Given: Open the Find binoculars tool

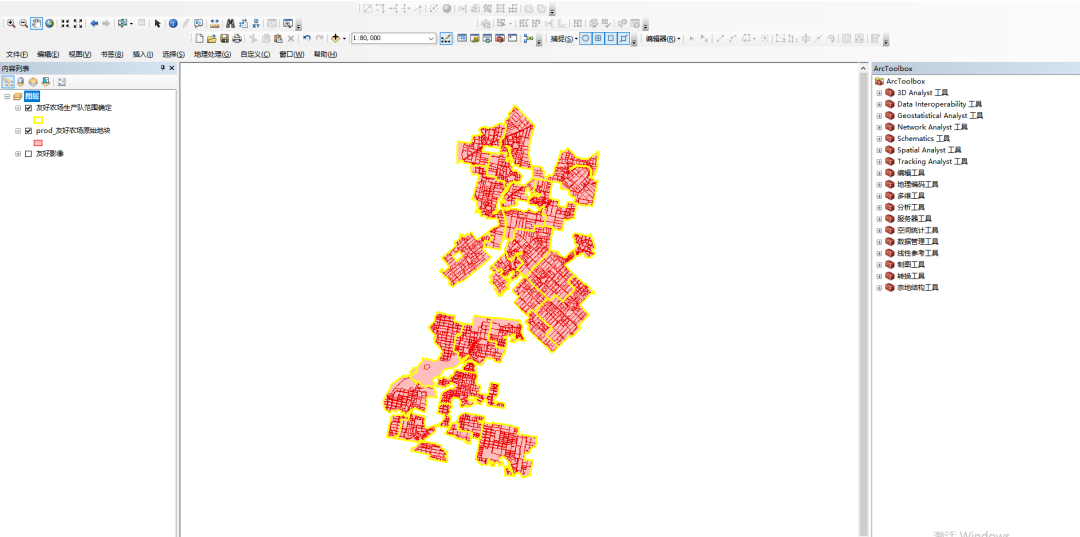Looking at the screenshot, I should click(230, 23).
